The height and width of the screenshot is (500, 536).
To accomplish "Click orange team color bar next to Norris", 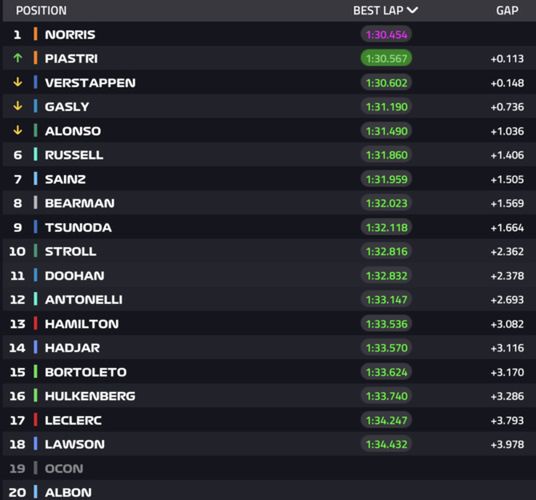I will pyautogui.click(x=35, y=34).
